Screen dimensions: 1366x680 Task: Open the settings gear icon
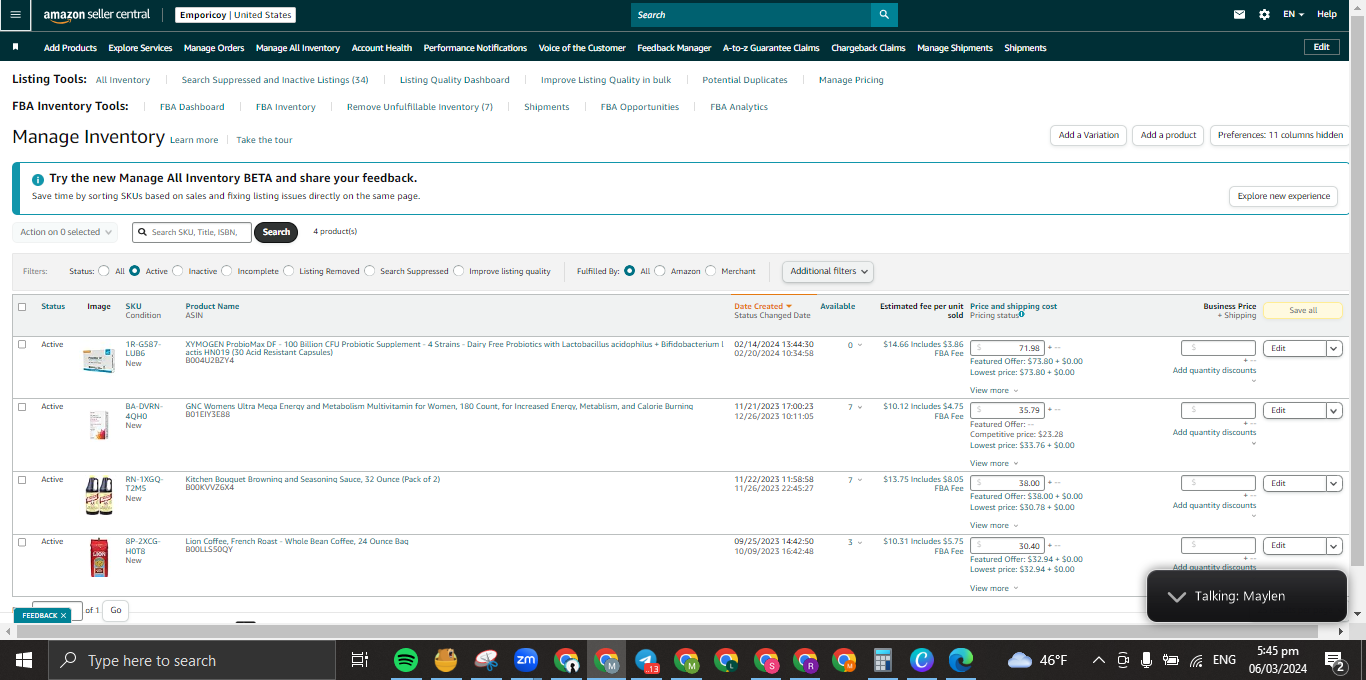[1265, 15]
